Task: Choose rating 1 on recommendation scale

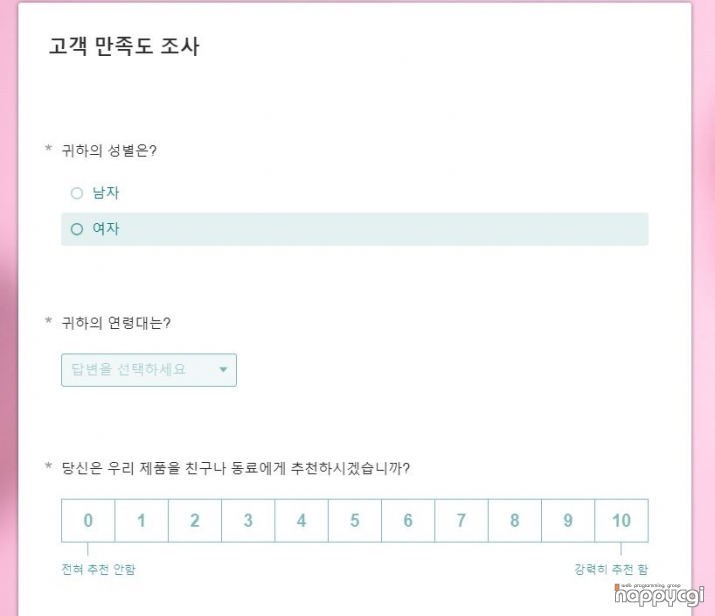Action: (141, 520)
